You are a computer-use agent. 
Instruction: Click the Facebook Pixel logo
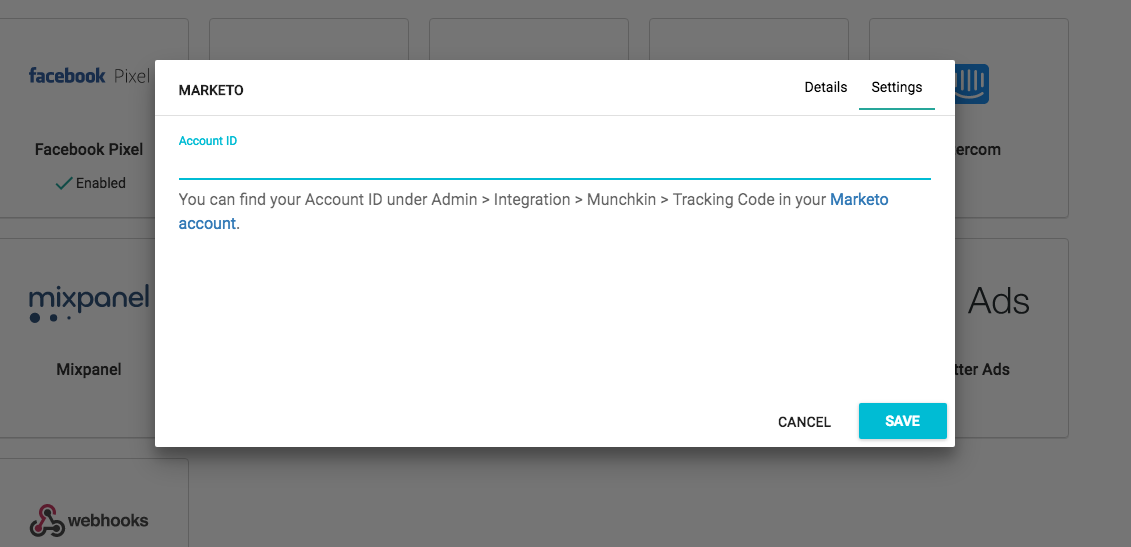tap(88, 76)
